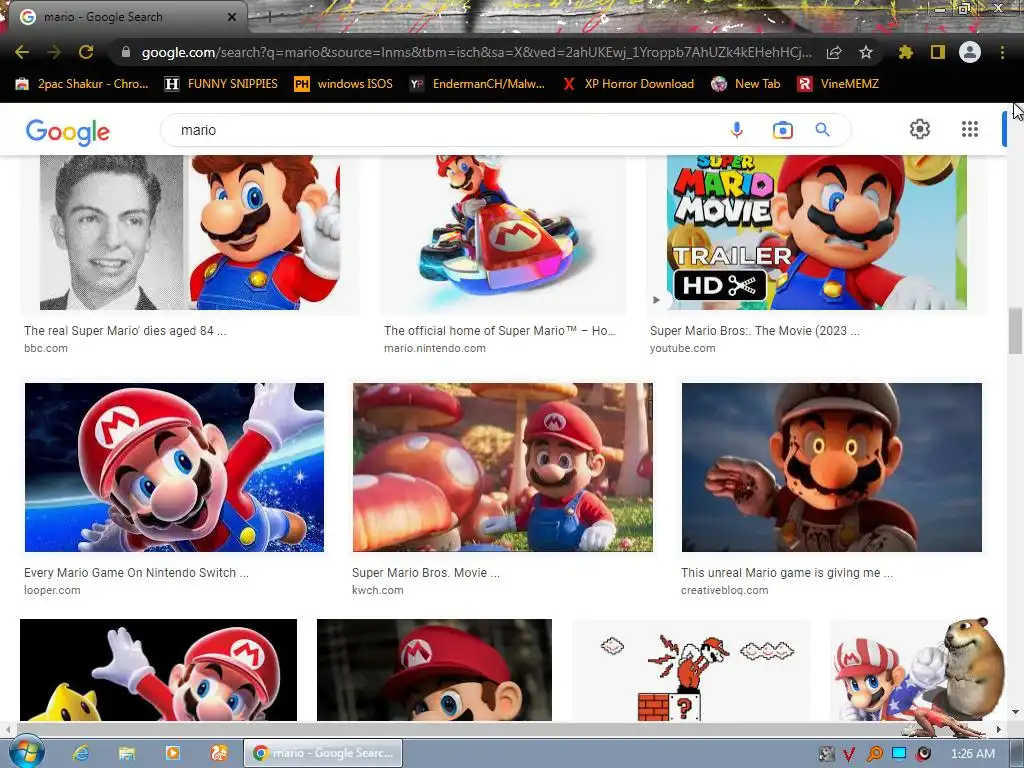1024x768 pixels.
Task: Toggle the Chrome side panel
Action: 938,52
